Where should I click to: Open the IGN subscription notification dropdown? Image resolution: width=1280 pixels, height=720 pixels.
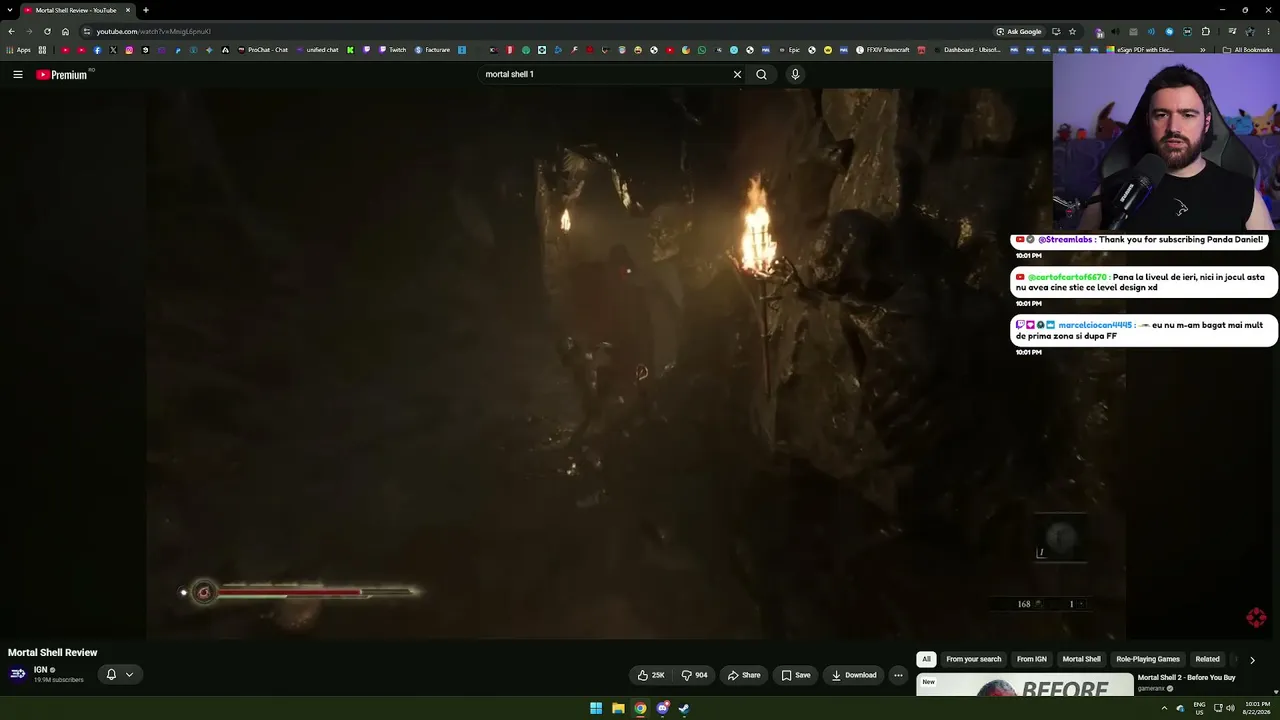[119, 674]
